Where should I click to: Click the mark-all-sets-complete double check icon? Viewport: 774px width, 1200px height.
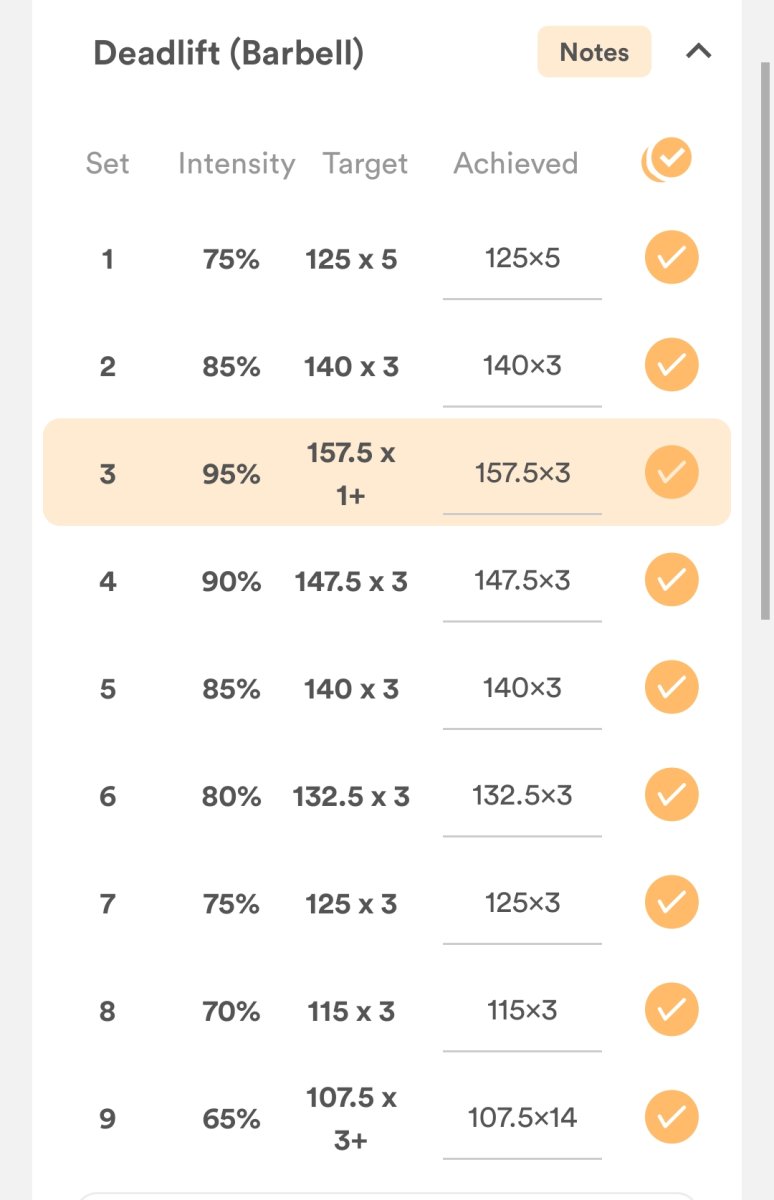point(668,160)
